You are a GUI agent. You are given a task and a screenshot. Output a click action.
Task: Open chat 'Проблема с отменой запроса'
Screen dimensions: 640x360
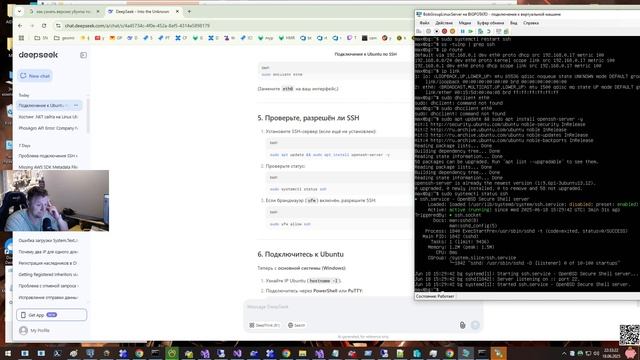pyautogui.click(x=48, y=286)
